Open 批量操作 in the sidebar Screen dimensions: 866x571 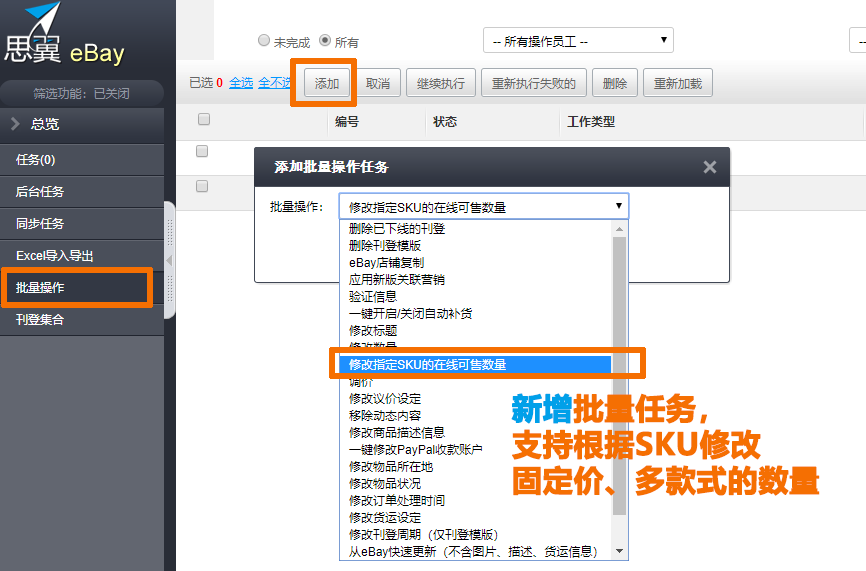[82, 287]
